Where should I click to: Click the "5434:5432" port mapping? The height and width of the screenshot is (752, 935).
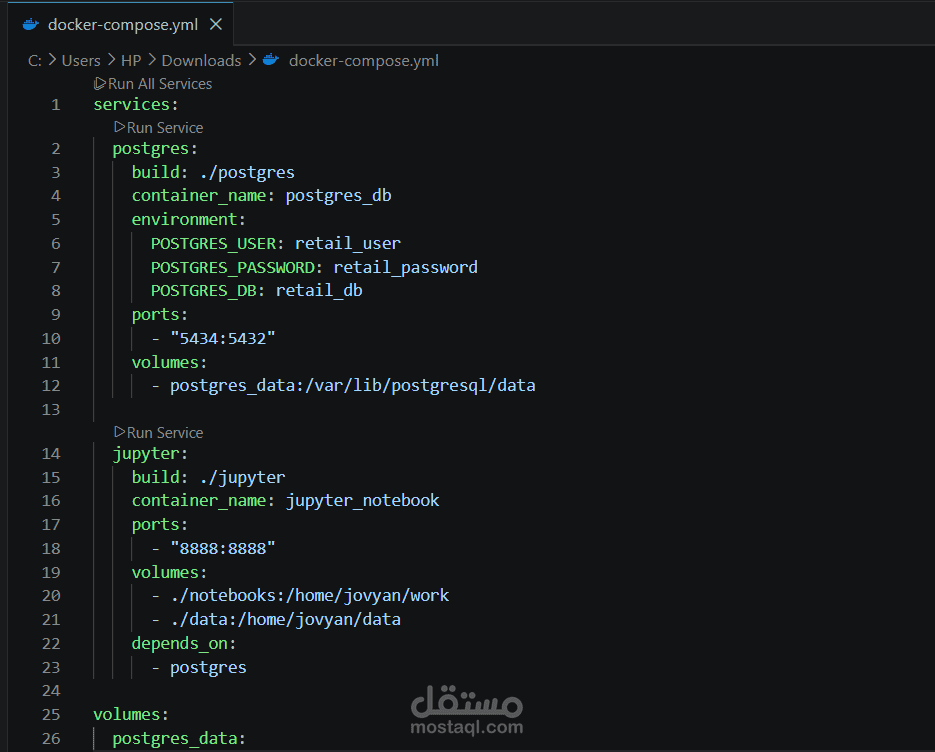coord(223,339)
